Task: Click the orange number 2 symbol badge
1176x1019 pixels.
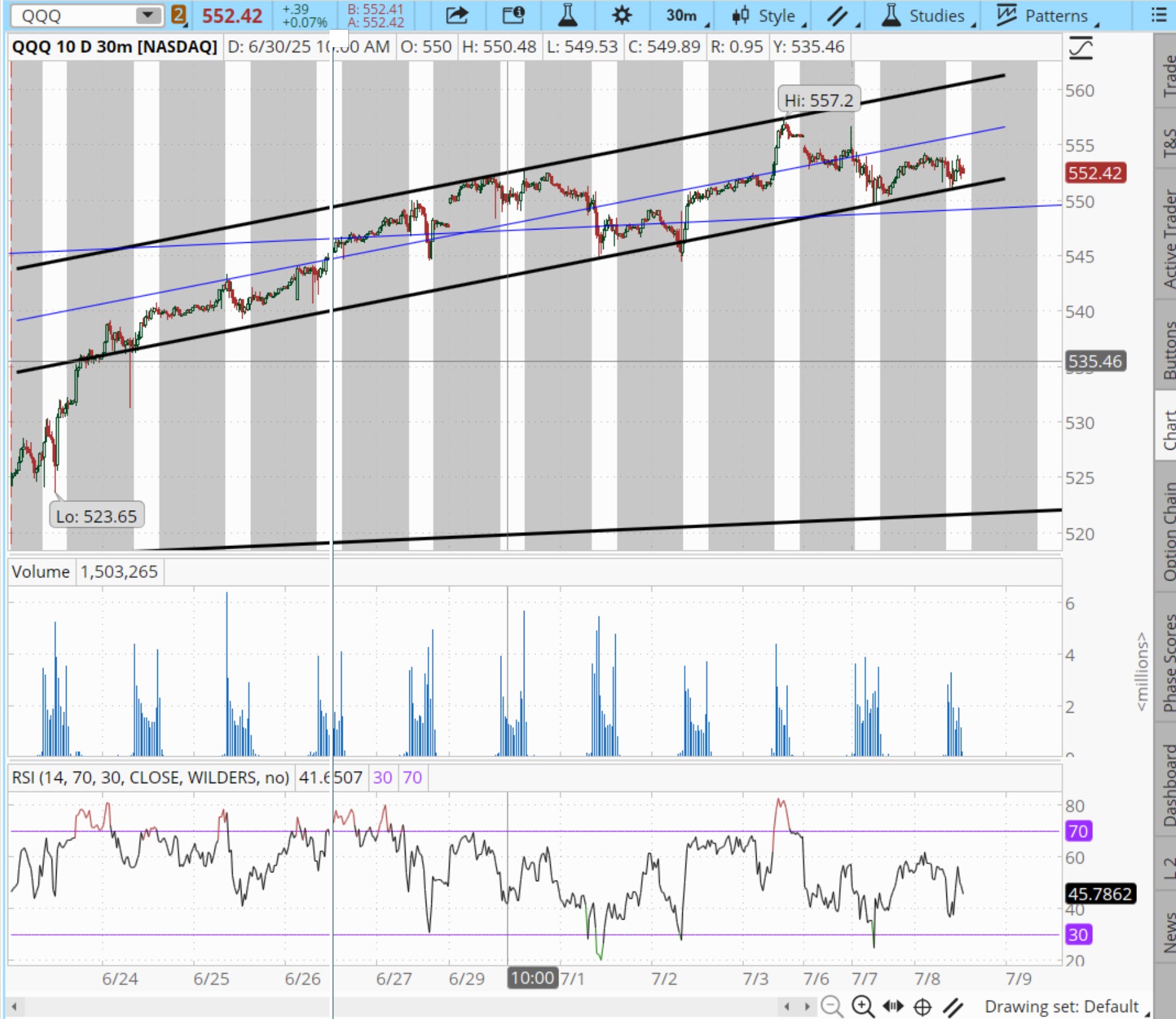Action: (x=179, y=15)
